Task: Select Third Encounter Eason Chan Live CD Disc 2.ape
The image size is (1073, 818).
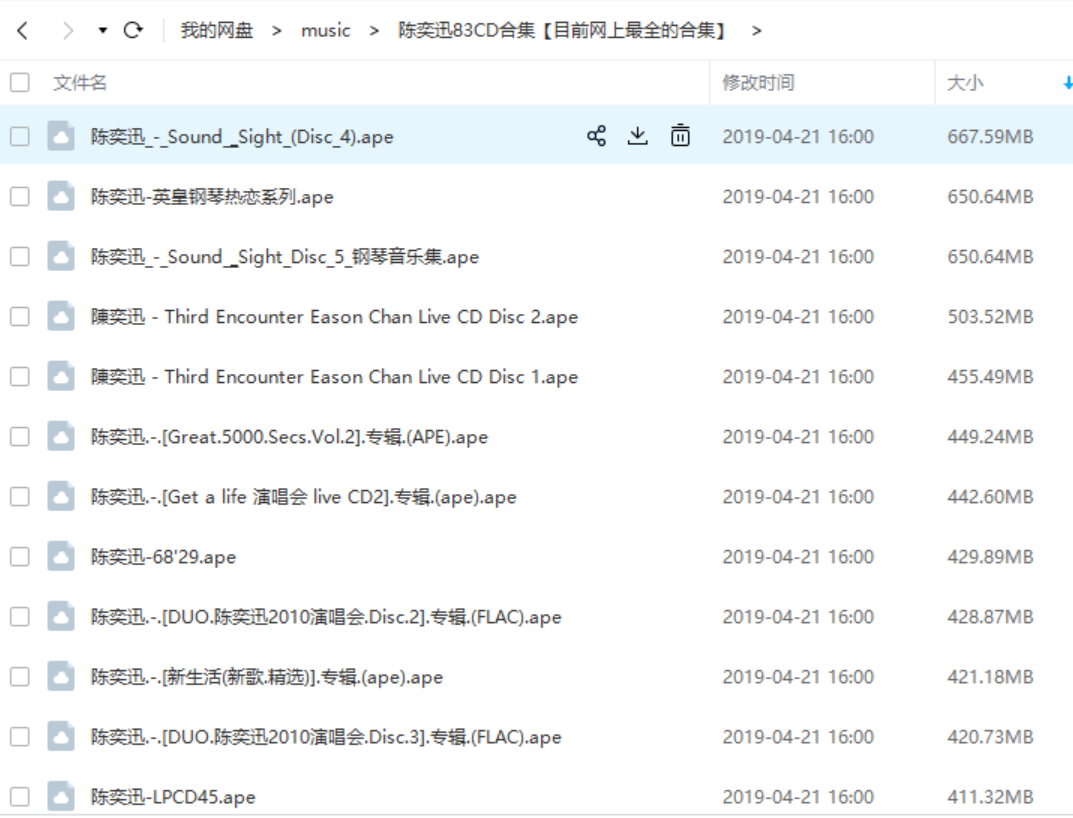Action: (x=334, y=317)
